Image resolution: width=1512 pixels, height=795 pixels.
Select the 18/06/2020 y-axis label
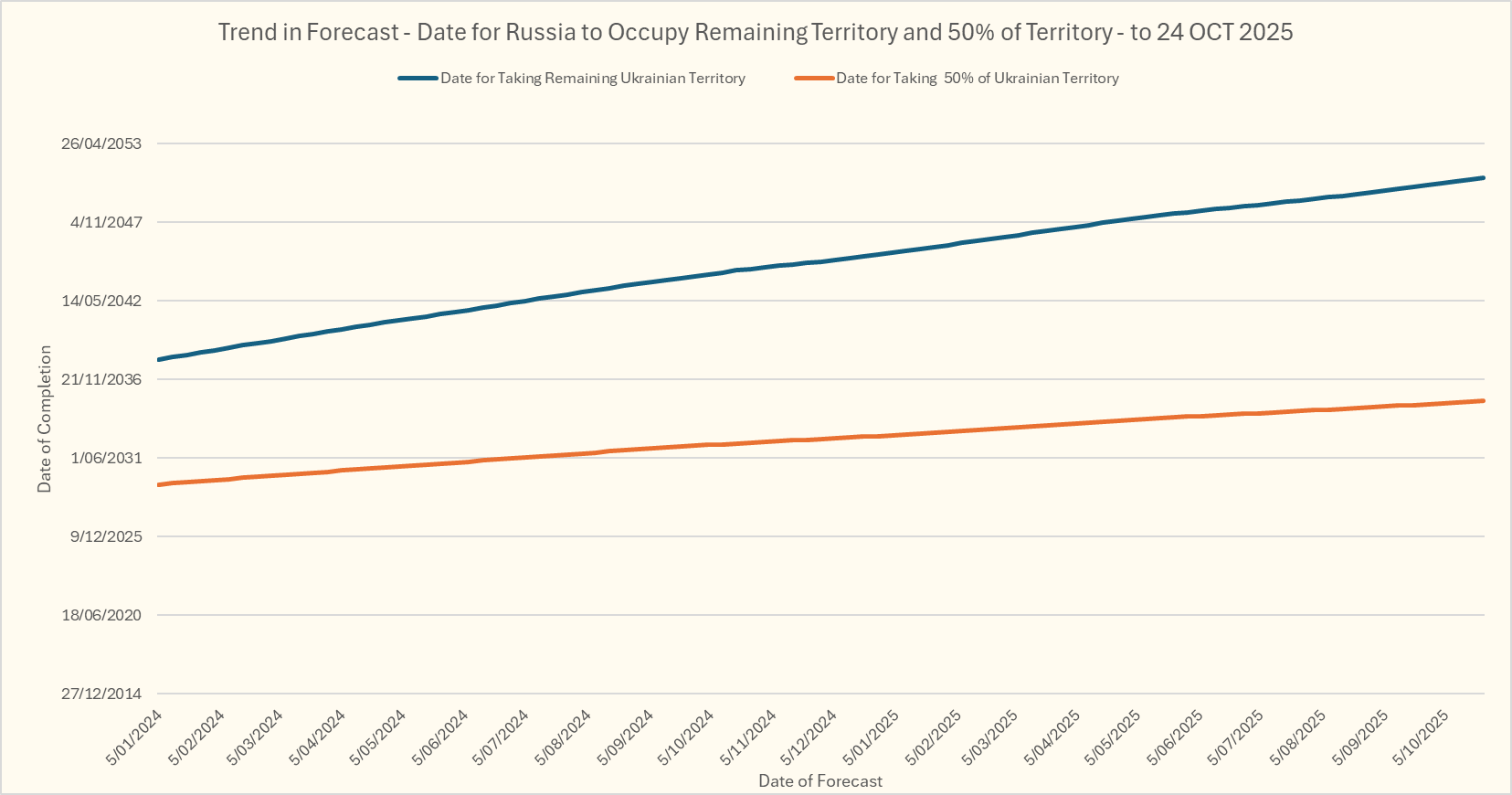[101, 615]
